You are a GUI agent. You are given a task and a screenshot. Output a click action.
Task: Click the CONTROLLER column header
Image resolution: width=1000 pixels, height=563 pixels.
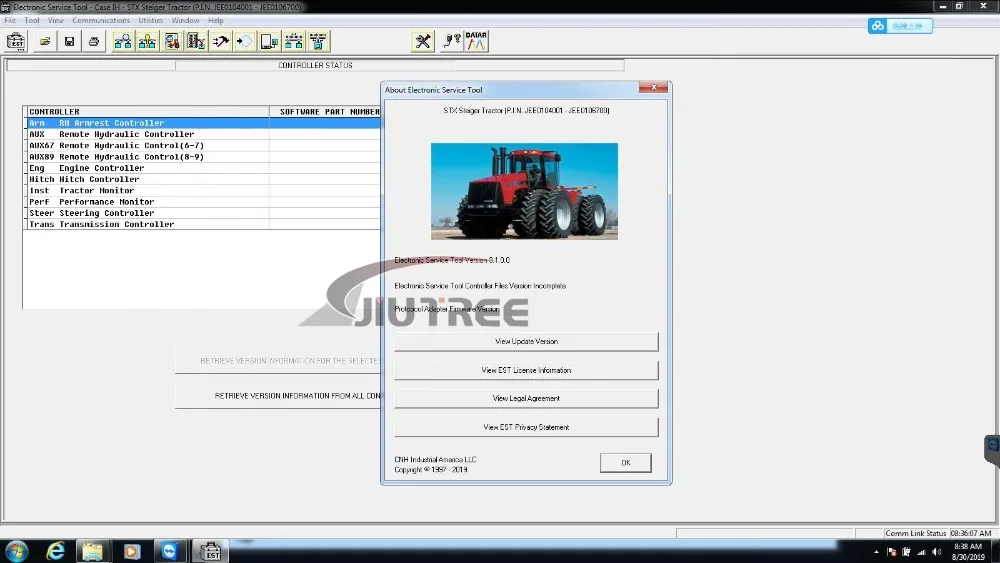click(x=147, y=112)
